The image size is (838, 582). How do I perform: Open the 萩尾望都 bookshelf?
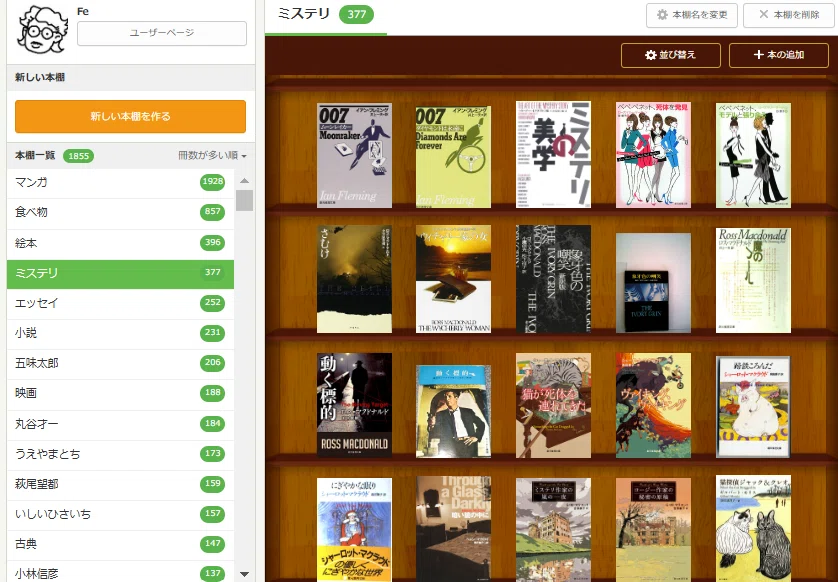[x=120, y=485]
